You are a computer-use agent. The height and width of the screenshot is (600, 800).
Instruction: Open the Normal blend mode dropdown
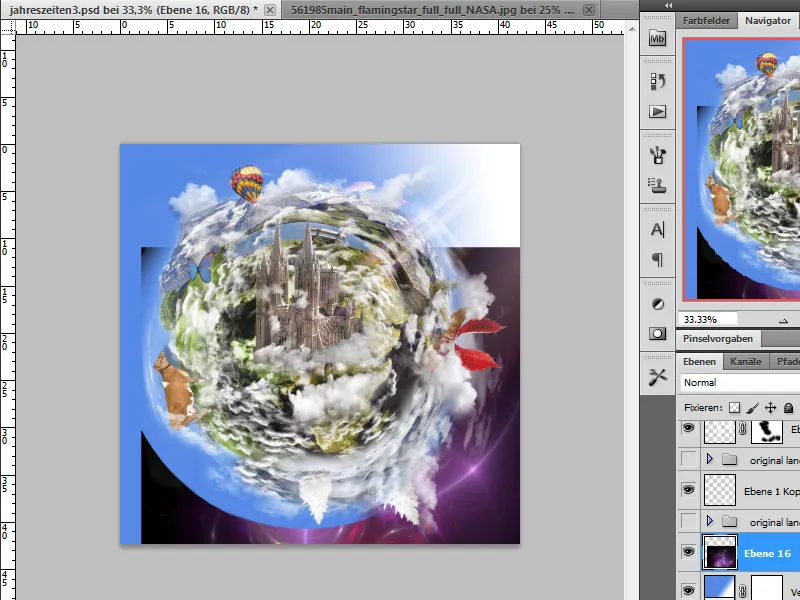click(740, 383)
